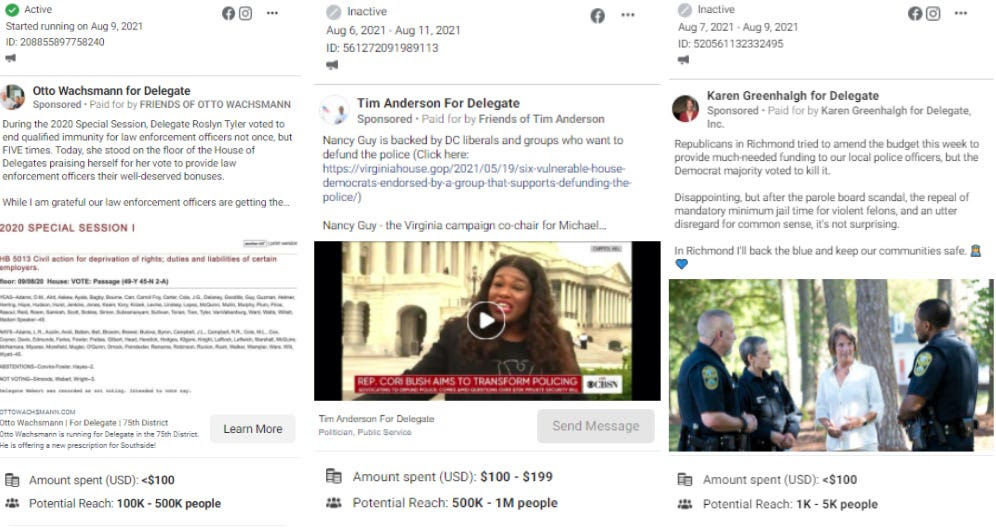Click truncated text 'While I am grateful our law'
This screenshot has height=532, width=996.
(x=146, y=203)
